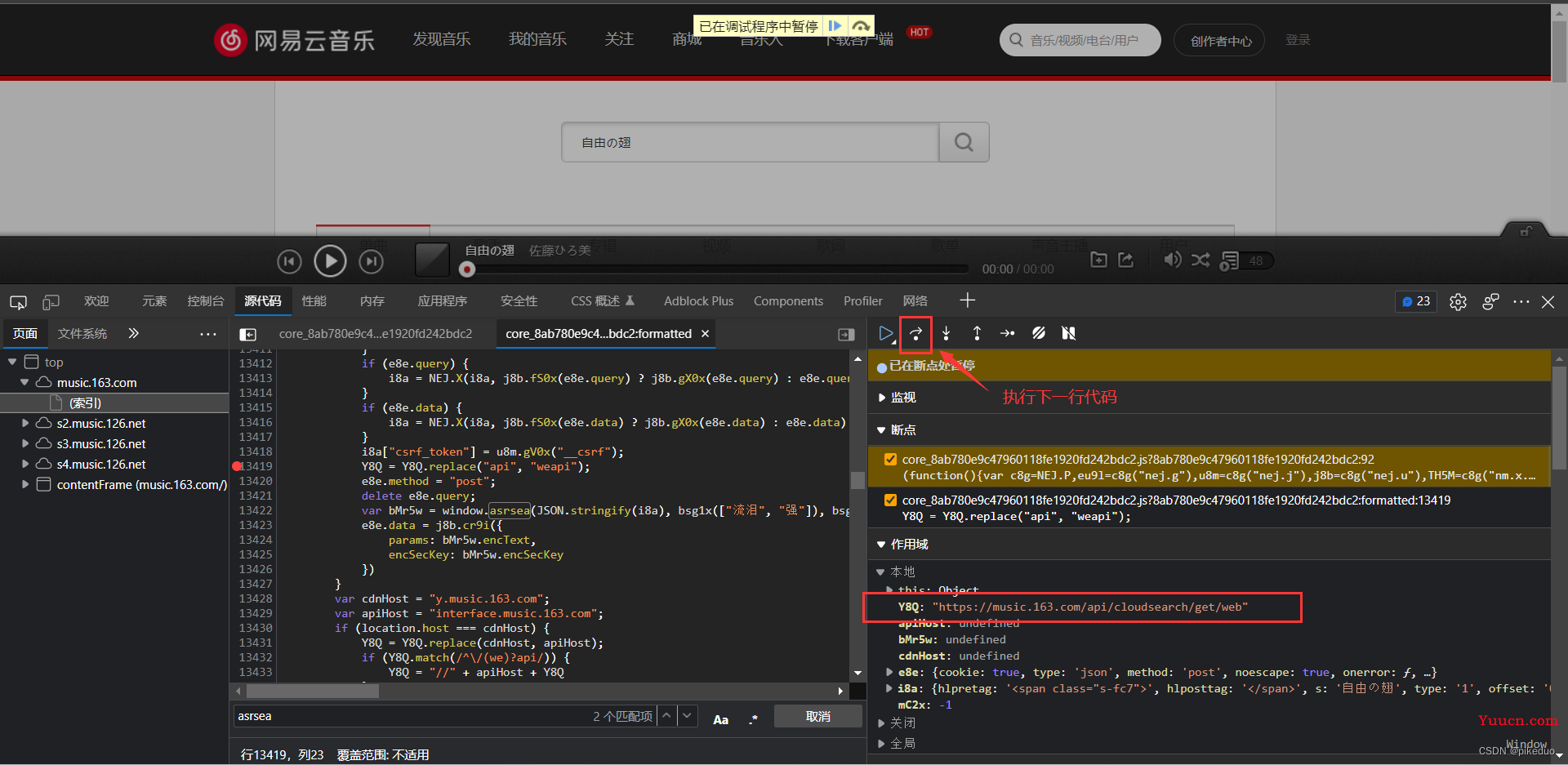Unlock the player bar lock icon

[x=1525, y=232]
